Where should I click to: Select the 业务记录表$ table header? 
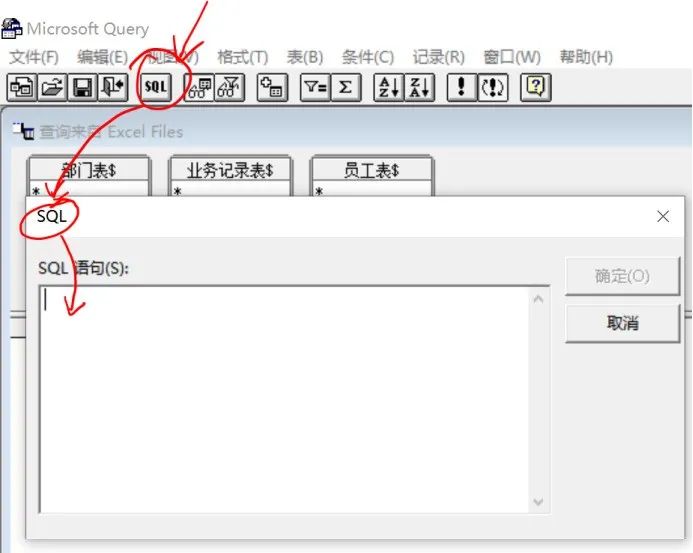[230, 170]
